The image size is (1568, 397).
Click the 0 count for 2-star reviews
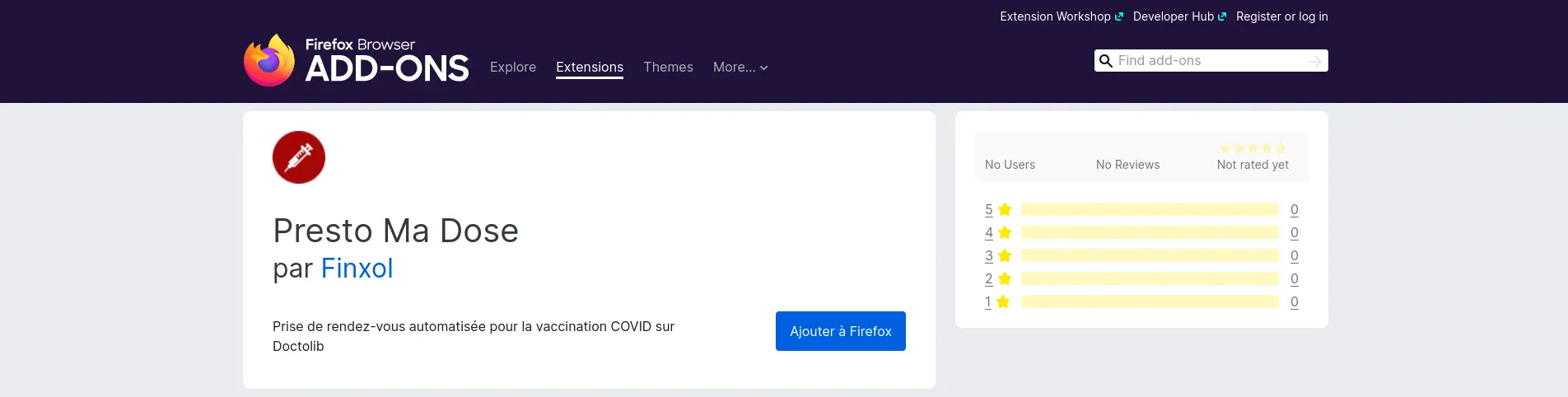[1295, 278]
